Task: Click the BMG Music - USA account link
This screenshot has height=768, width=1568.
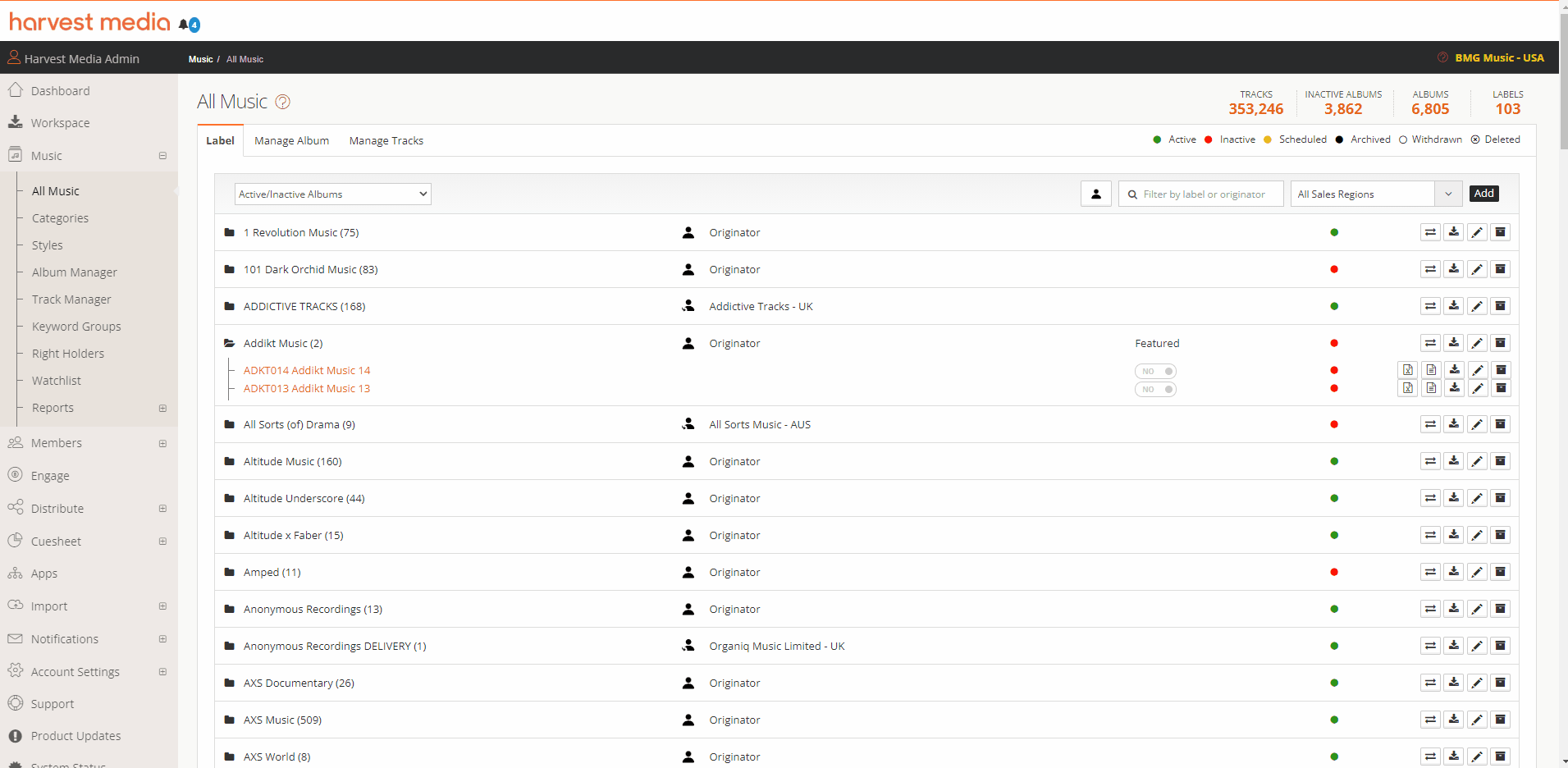Action: pos(1499,57)
